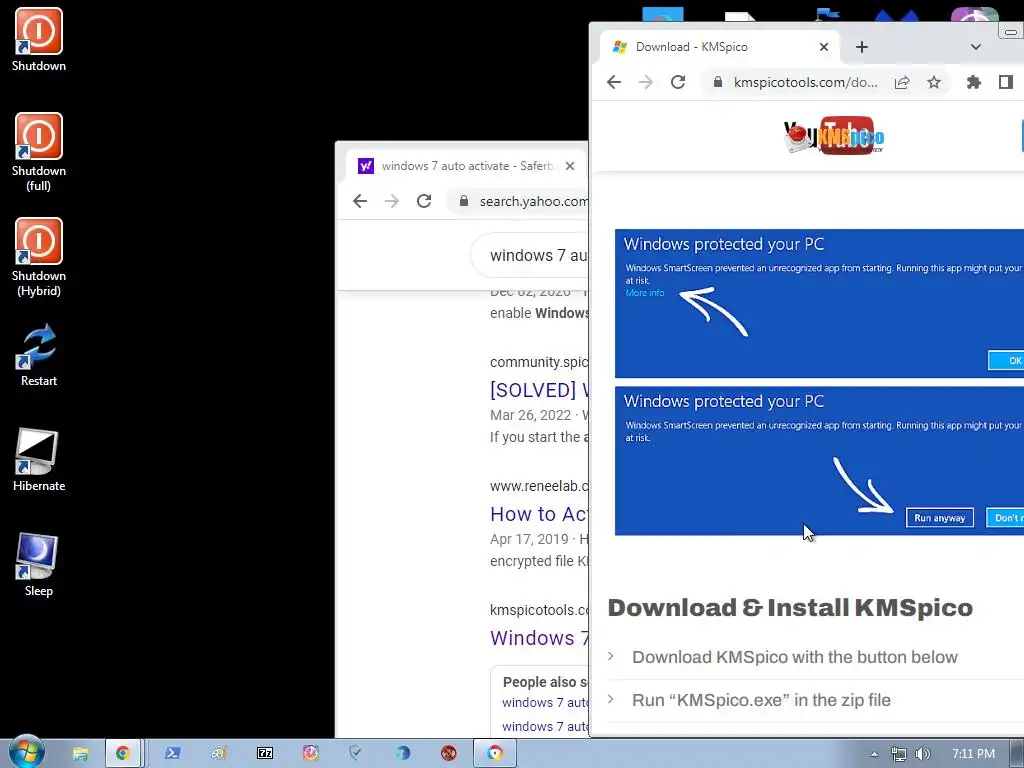Image resolution: width=1024 pixels, height=768 pixels.
Task: Open 7-Zip from the taskbar
Action: tap(264, 754)
